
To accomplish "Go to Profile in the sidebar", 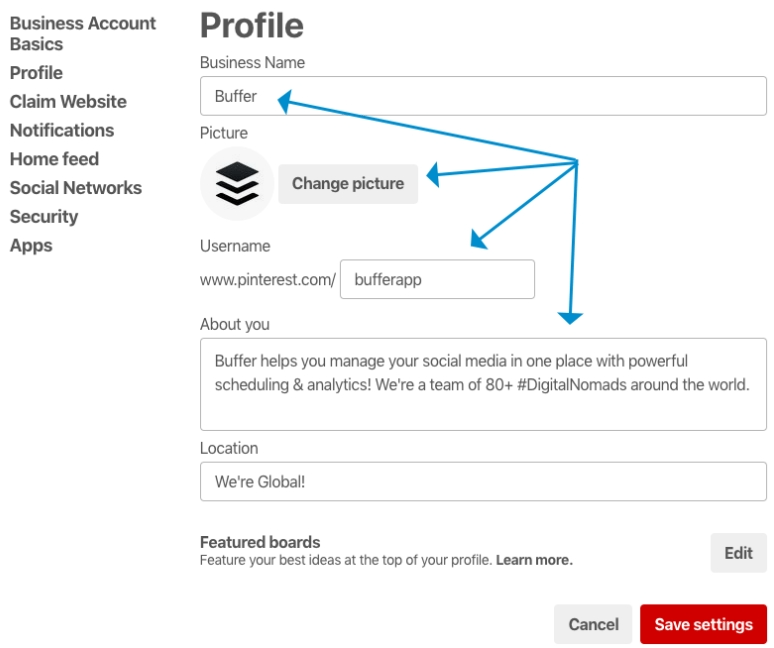I will 36,73.
